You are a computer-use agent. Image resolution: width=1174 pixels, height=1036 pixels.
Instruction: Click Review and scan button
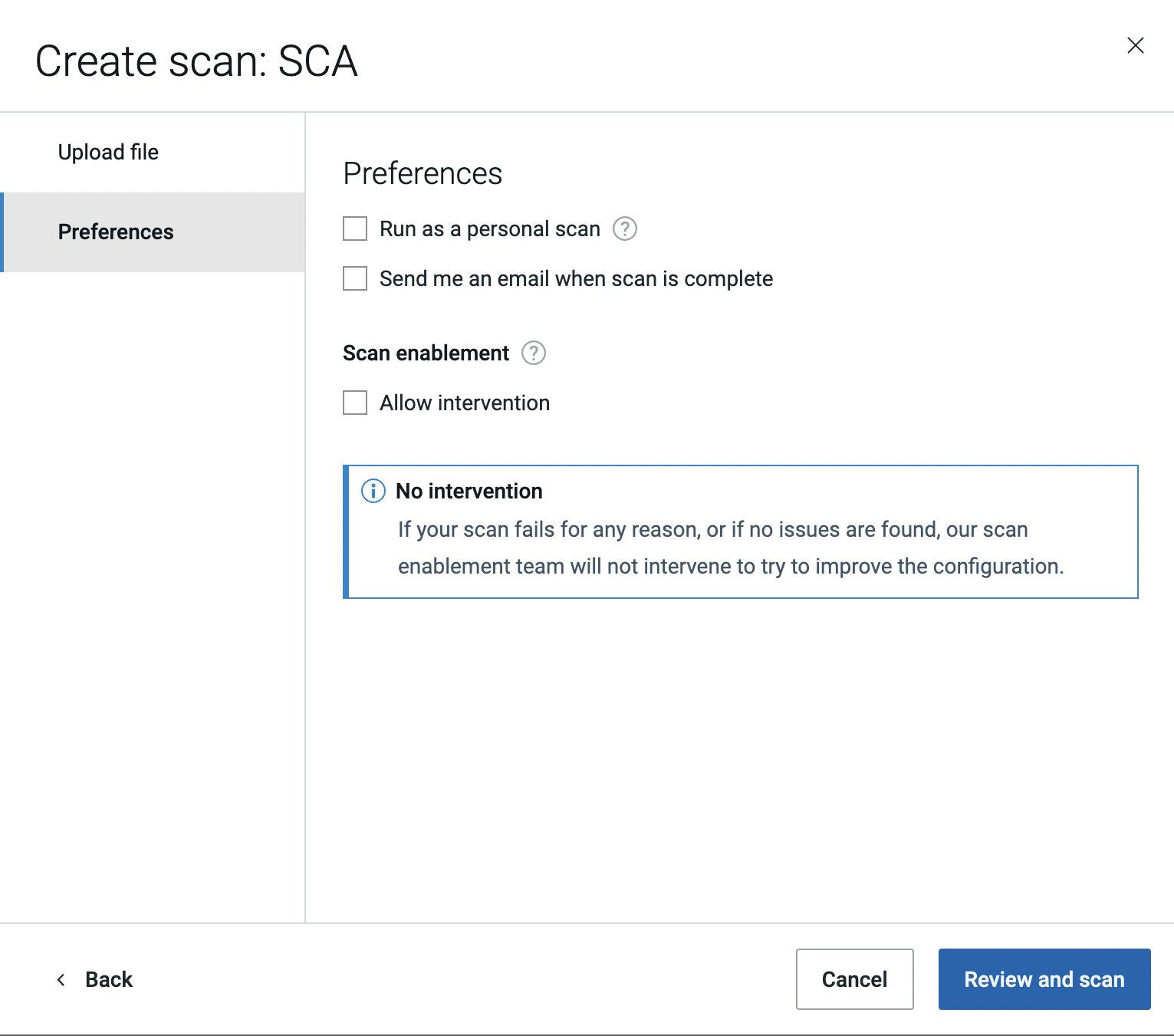(1044, 979)
